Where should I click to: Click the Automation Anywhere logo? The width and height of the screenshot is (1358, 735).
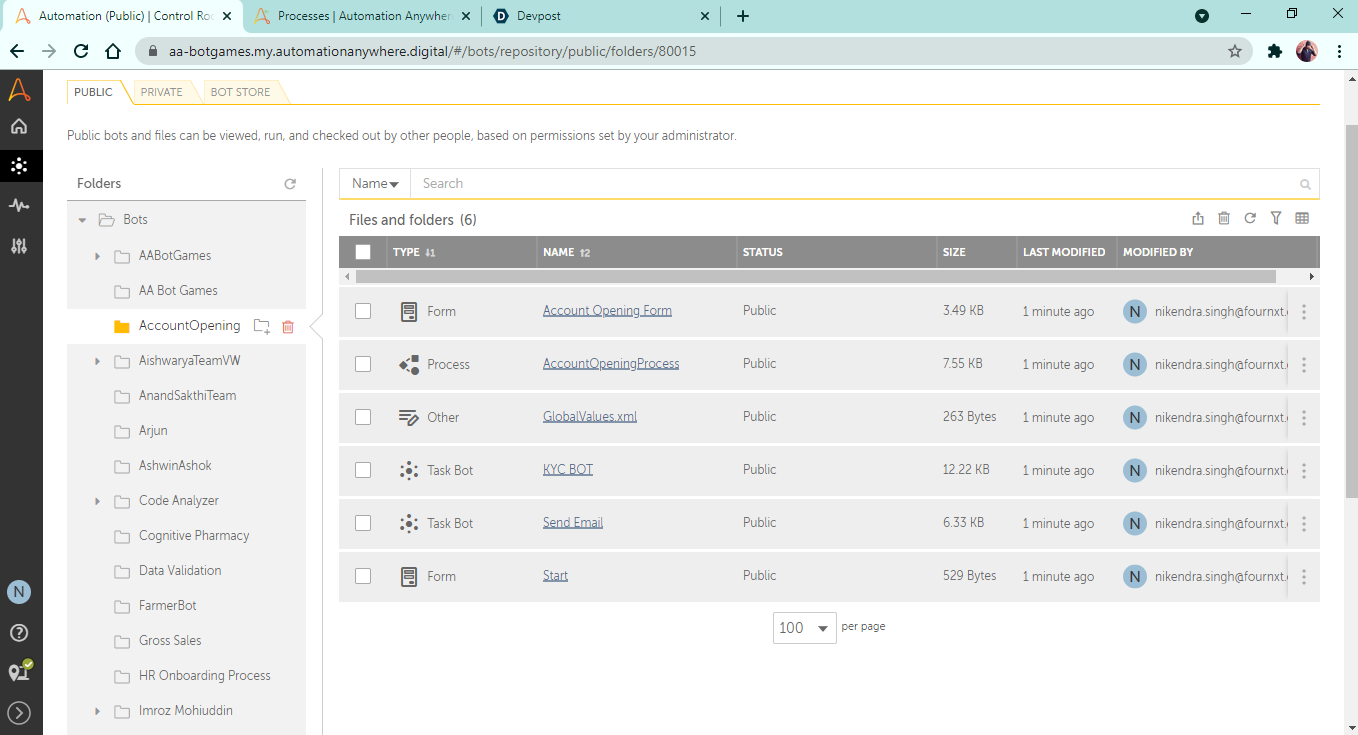coord(19,89)
